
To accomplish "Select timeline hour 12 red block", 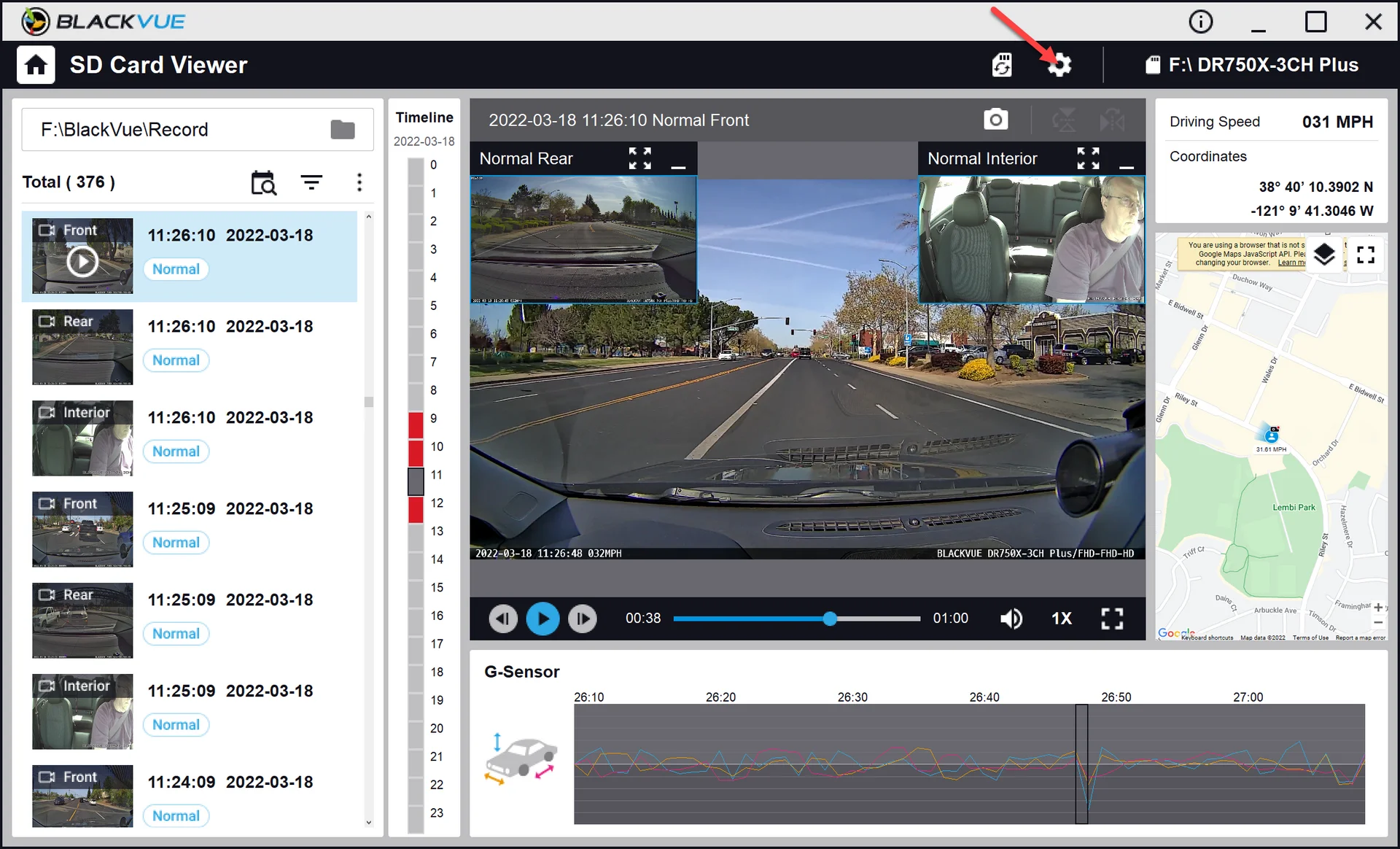I will pos(416,509).
